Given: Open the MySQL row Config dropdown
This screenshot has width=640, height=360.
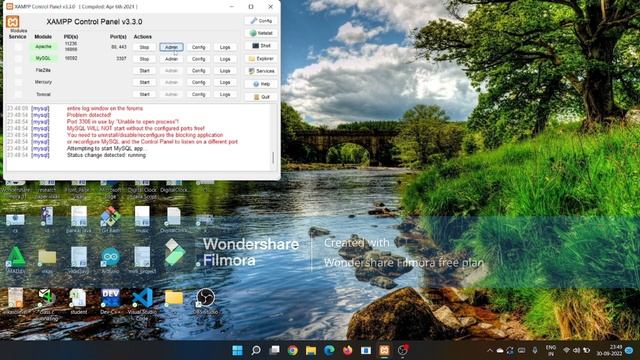Looking at the screenshot, I should tap(198, 59).
